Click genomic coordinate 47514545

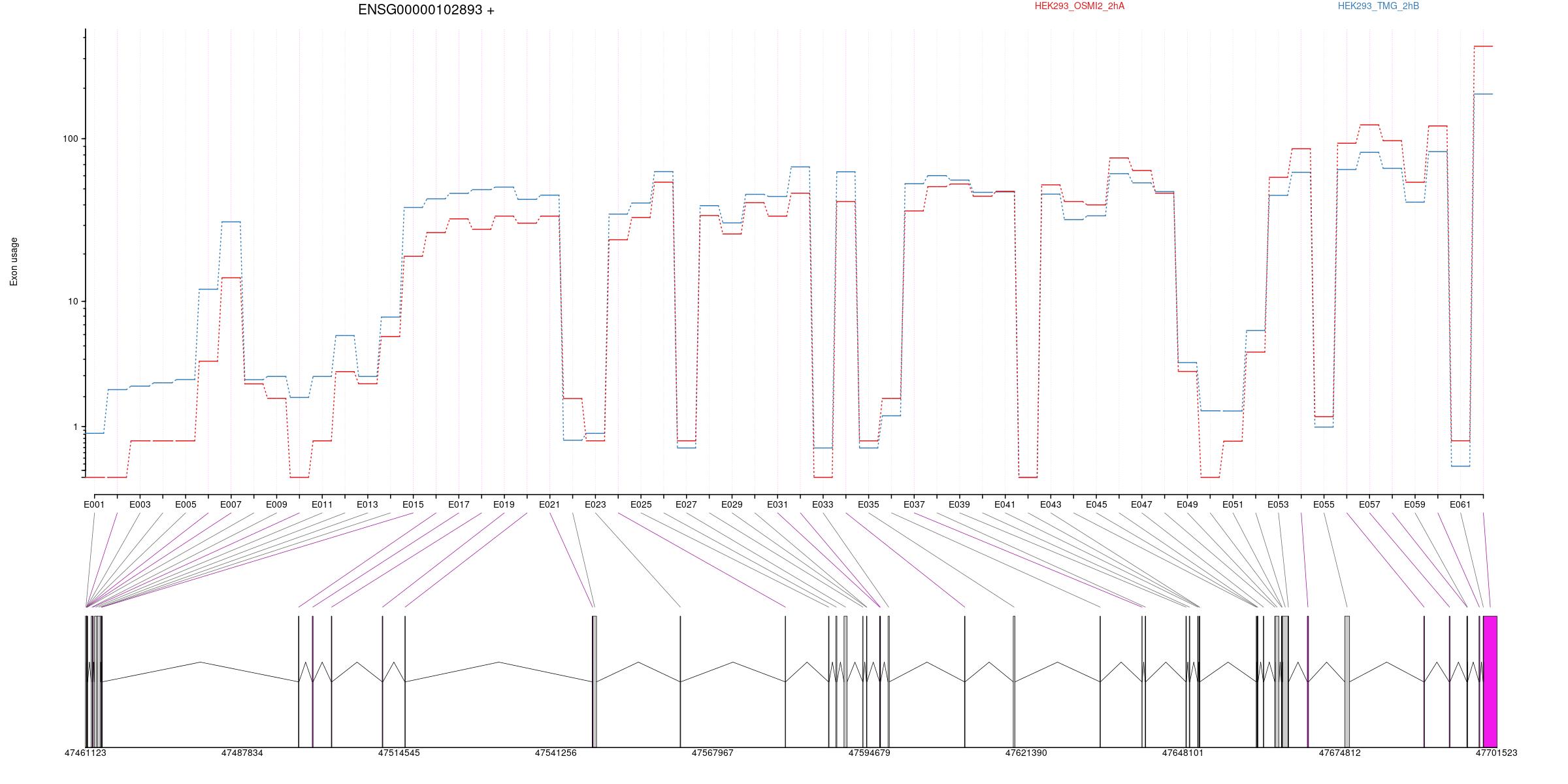tap(399, 753)
